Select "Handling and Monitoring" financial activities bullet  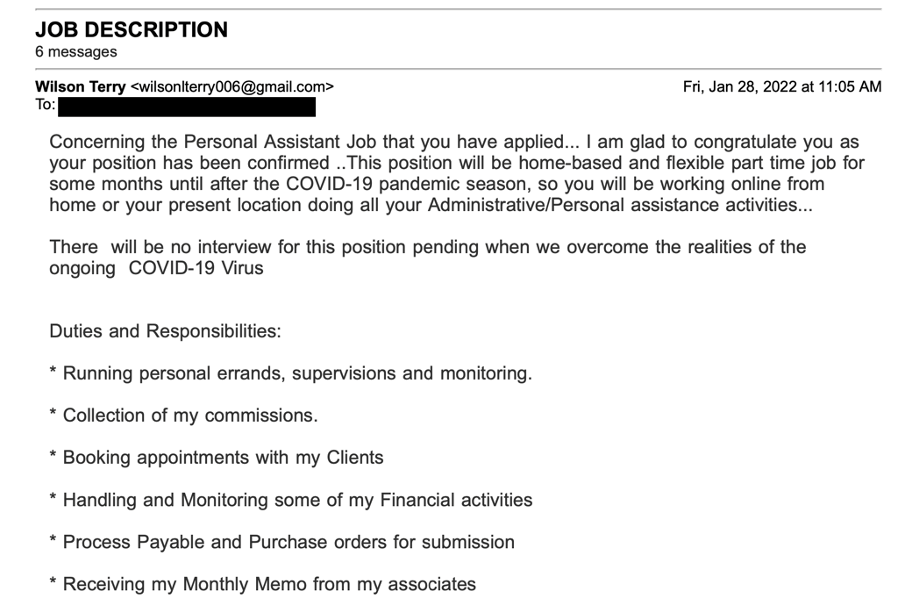pos(297,499)
